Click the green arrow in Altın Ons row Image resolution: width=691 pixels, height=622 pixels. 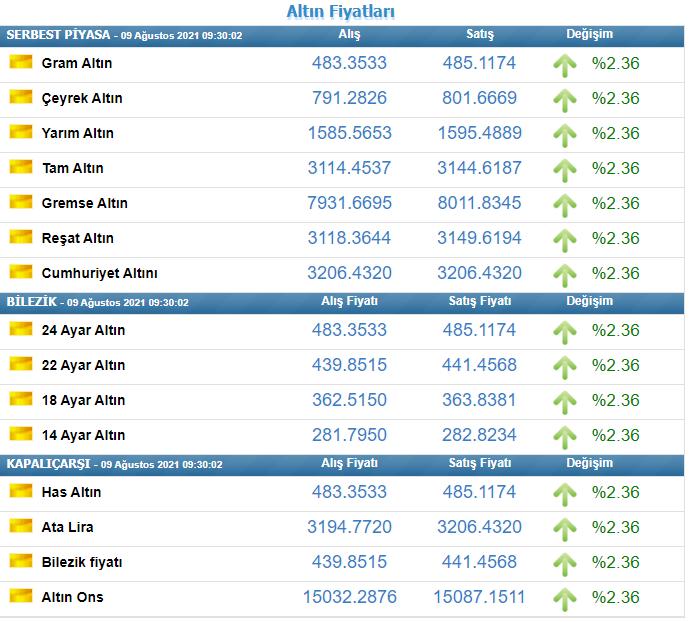[x=565, y=600]
